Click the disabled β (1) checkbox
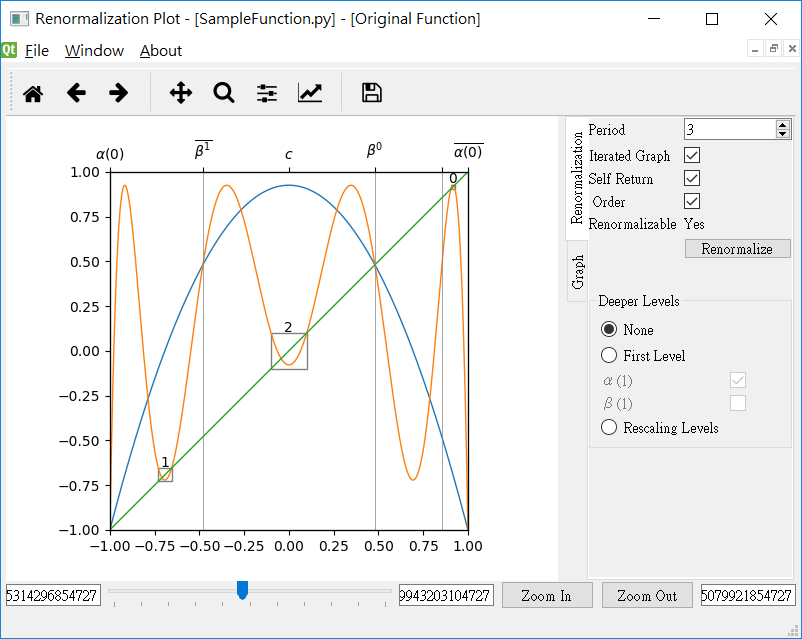The width and height of the screenshot is (802, 639). (x=738, y=403)
